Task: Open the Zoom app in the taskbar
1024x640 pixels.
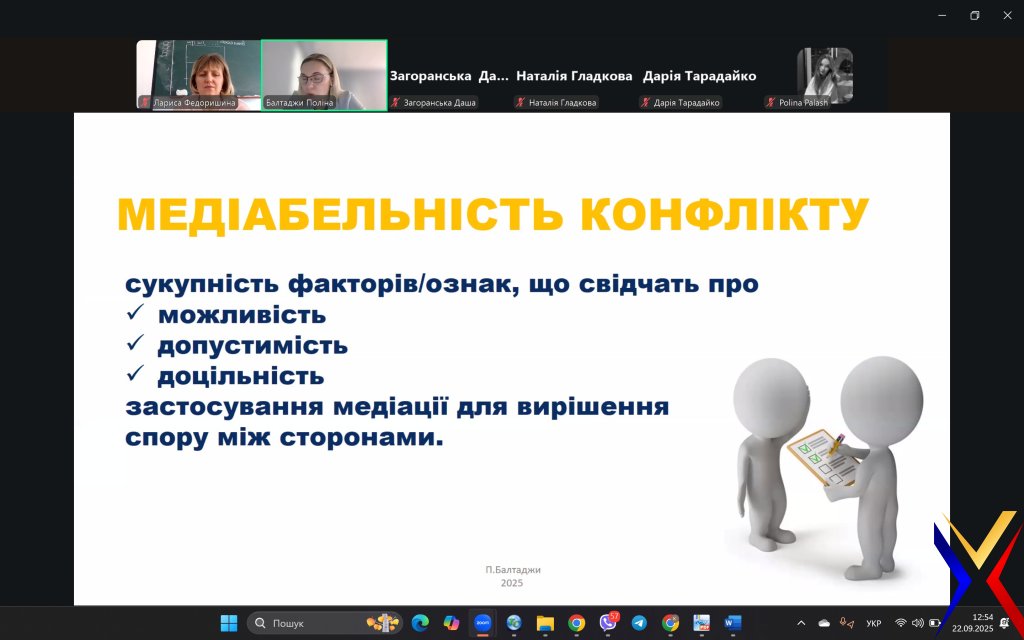Action: (x=483, y=623)
